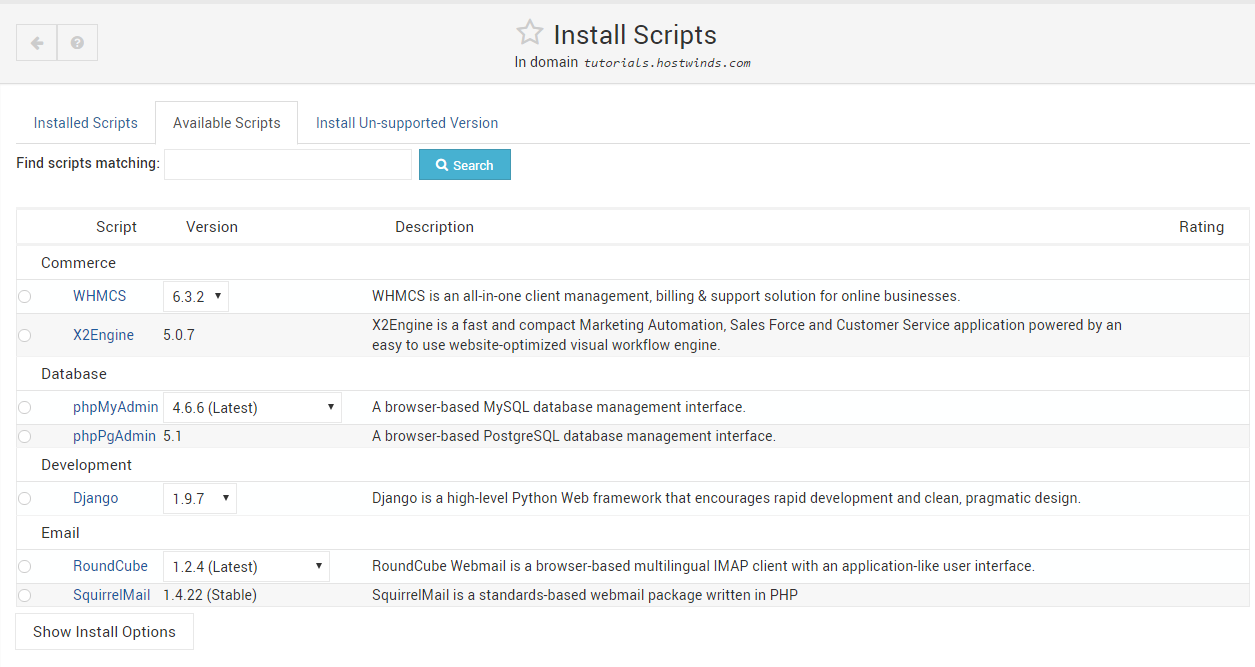Click the Version column header
Viewport: 1255px width, 667px height.
point(212,227)
